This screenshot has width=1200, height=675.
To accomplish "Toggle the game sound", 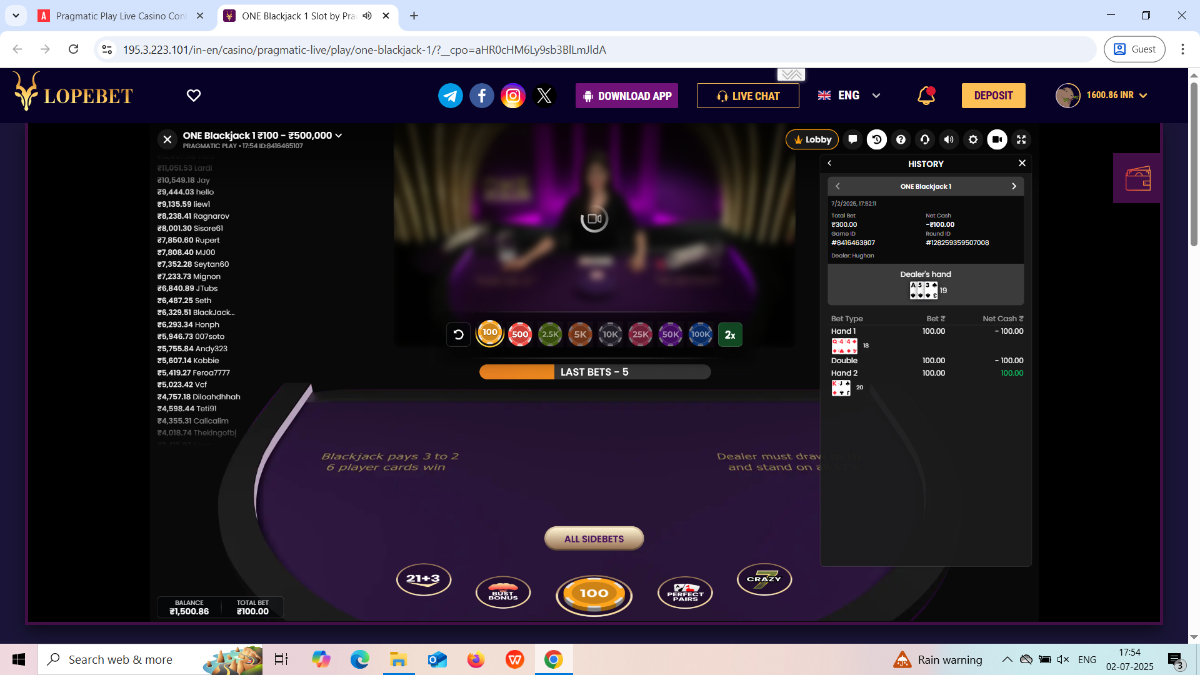I will click(949, 139).
